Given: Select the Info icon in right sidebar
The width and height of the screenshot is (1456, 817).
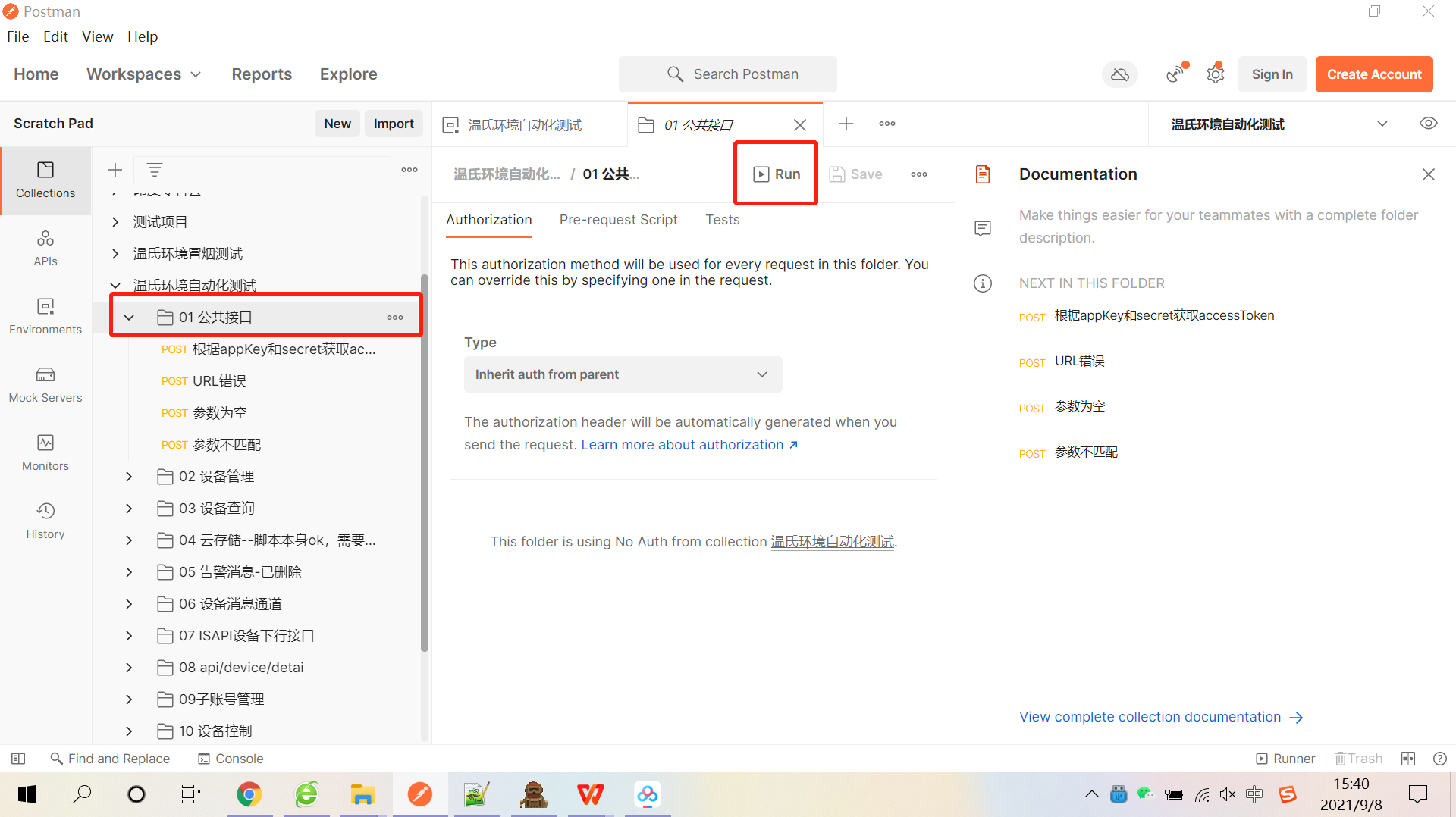Looking at the screenshot, I should [x=983, y=283].
